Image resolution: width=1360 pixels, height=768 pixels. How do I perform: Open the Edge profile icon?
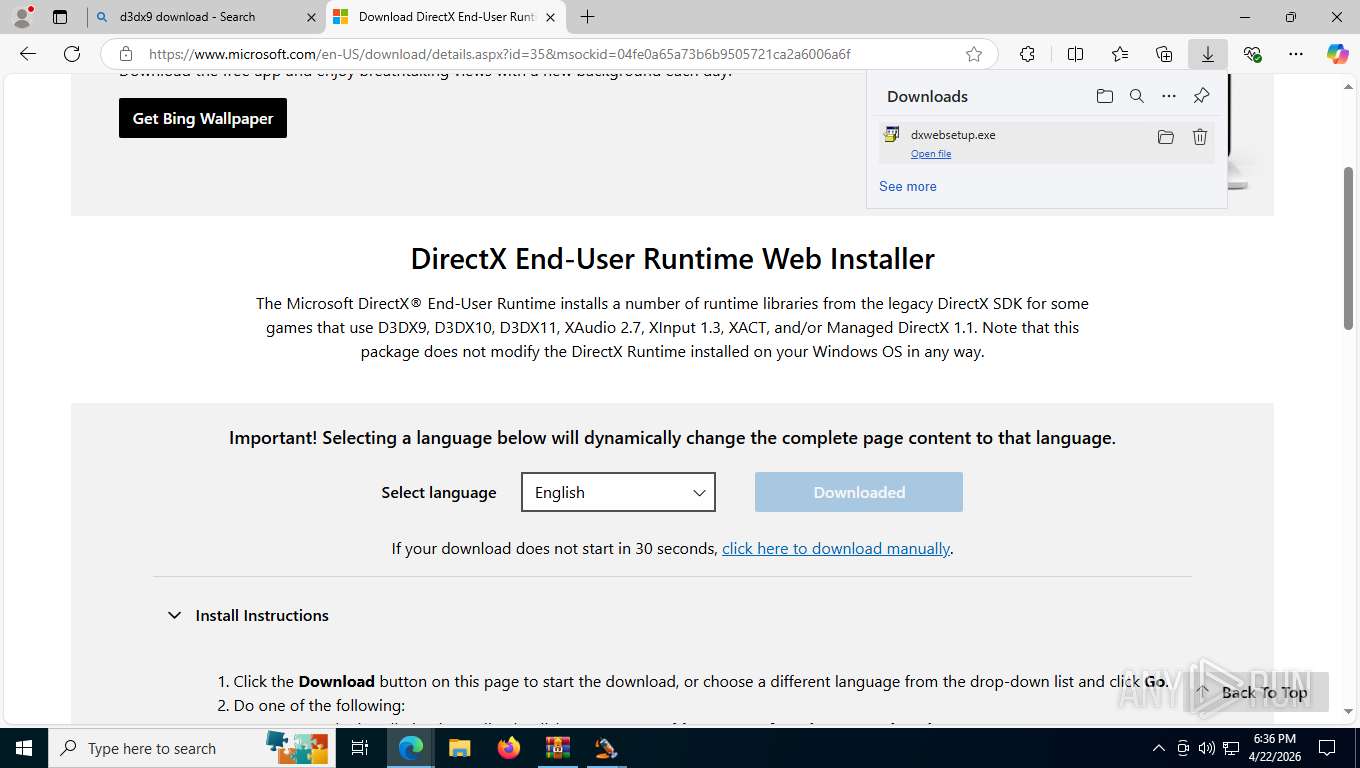[22, 17]
